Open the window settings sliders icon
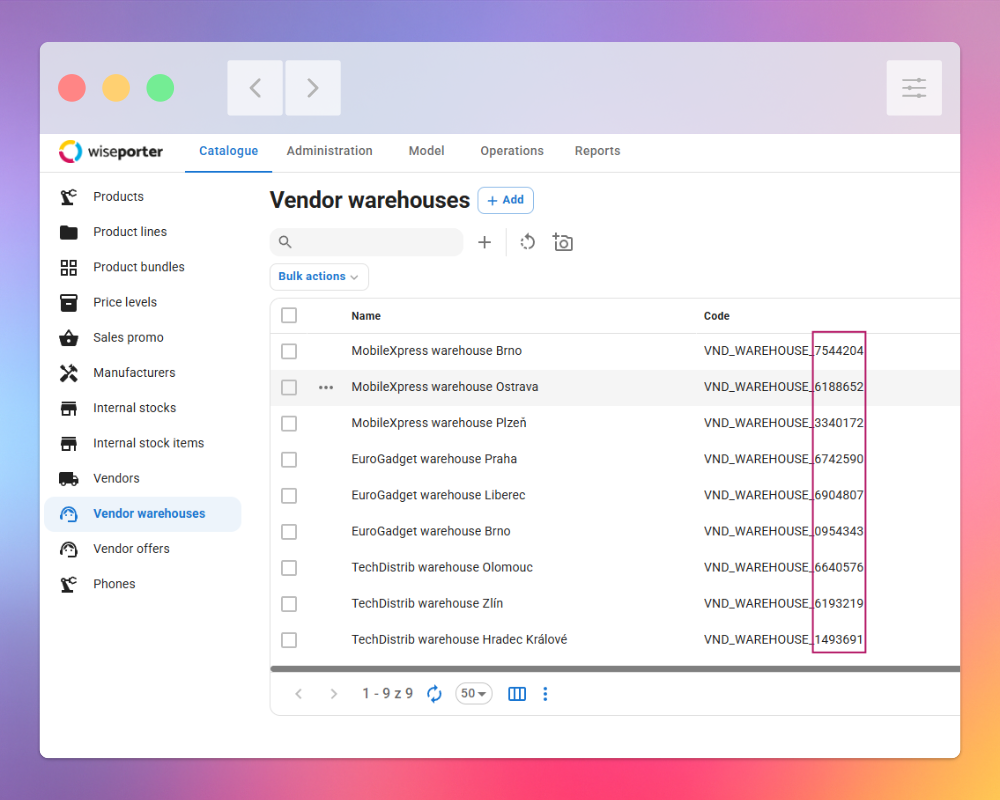Image resolution: width=1000 pixels, height=800 pixels. point(914,88)
